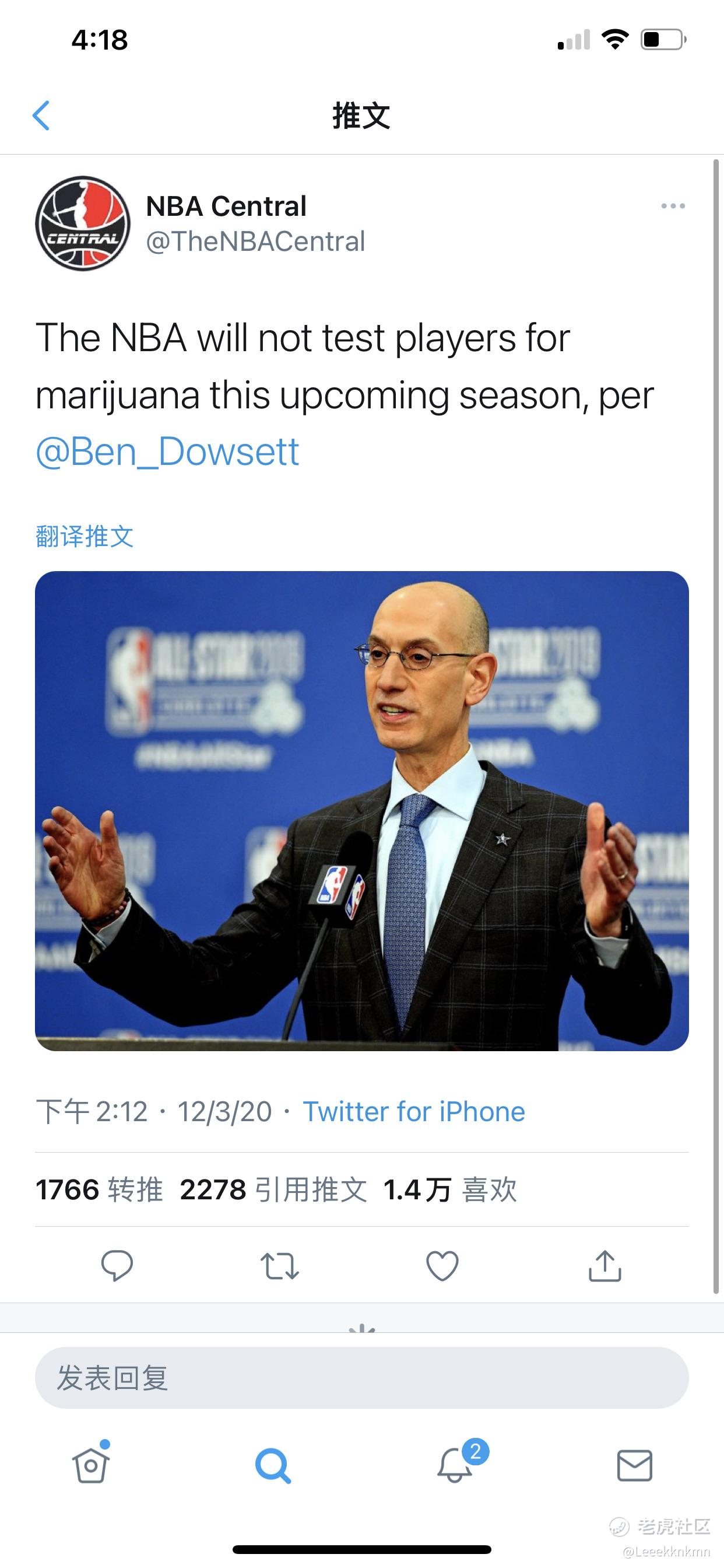Tap the 发表回复 reply input field
Viewport: 724px width, 1568px height.
[x=361, y=1377]
